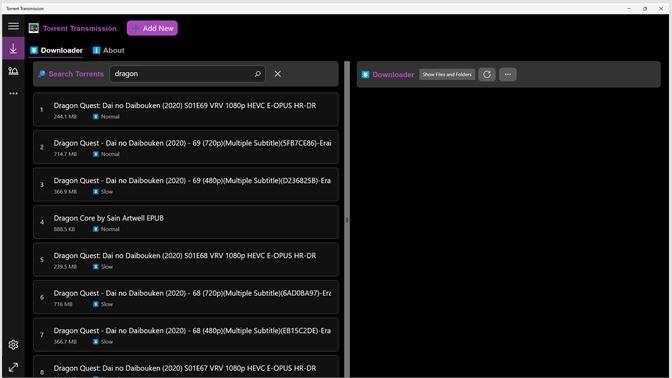Click the magnifier search icon
The height and width of the screenshot is (378, 672).
pos(258,74)
